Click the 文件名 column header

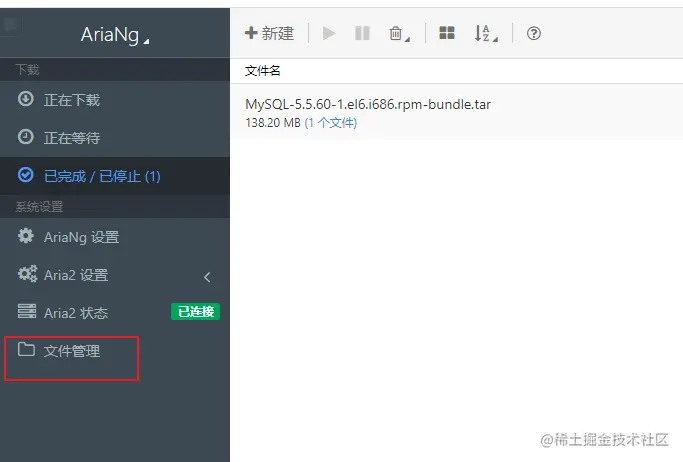tap(262, 71)
